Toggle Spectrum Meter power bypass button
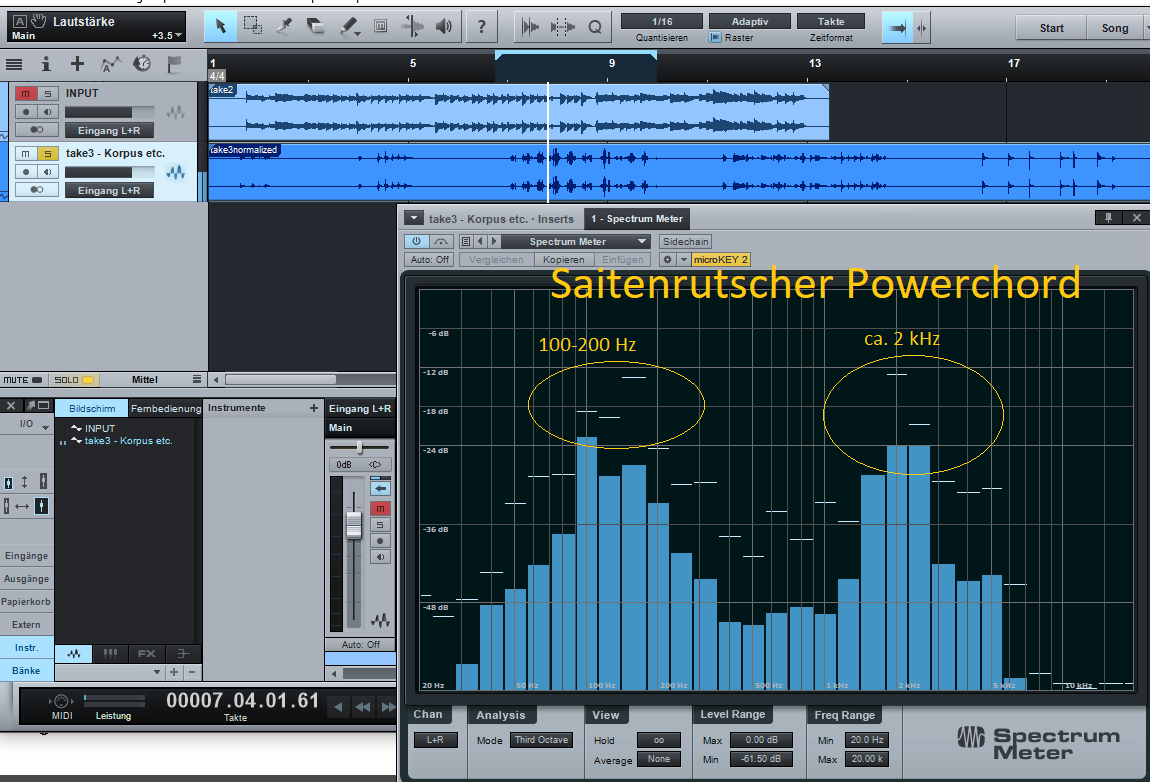Image resolution: width=1150 pixels, height=782 pixels. coord(416,241)
